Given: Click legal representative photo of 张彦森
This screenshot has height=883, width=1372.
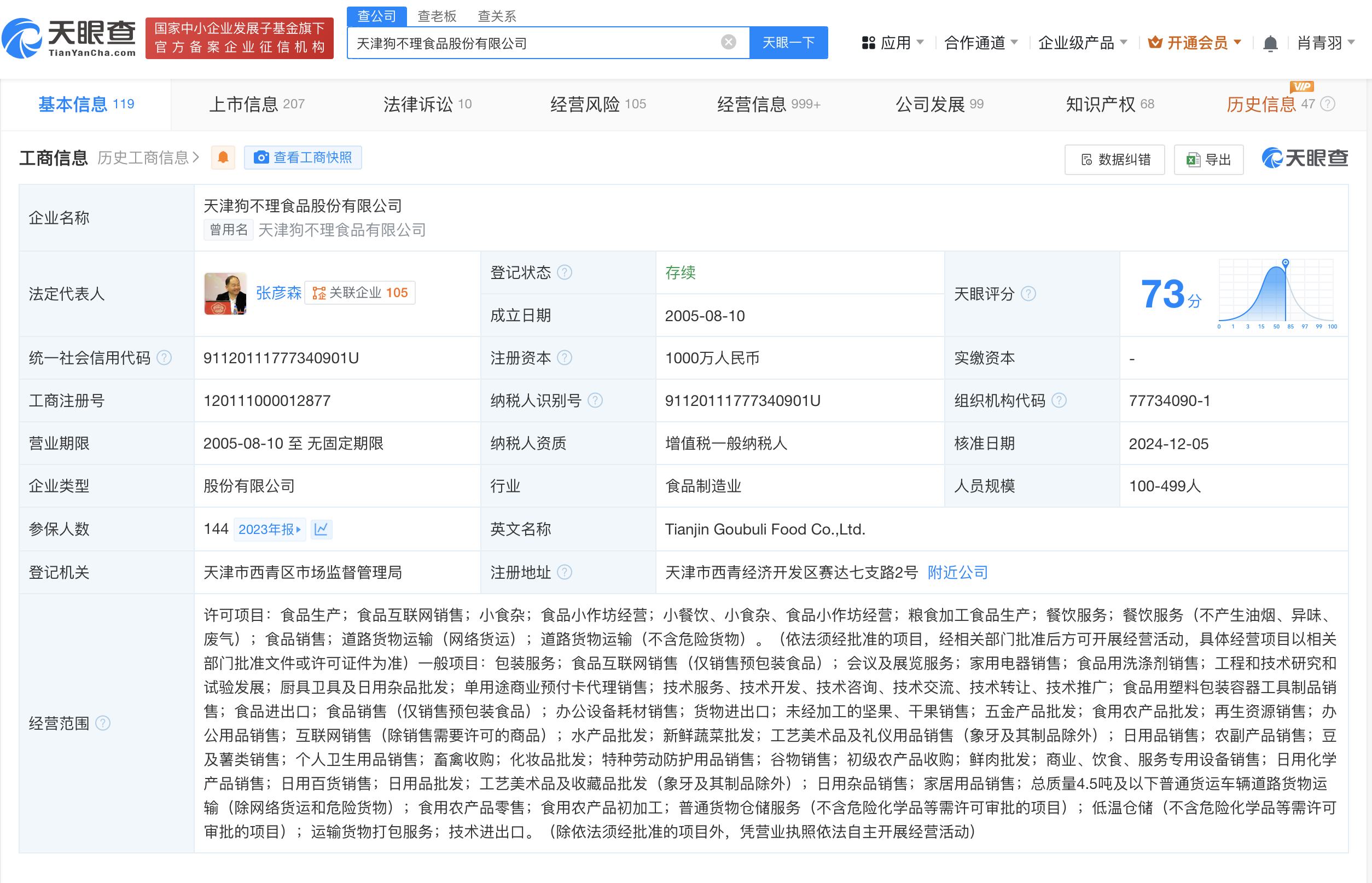Looking at the screenshot, I should 225,294.
